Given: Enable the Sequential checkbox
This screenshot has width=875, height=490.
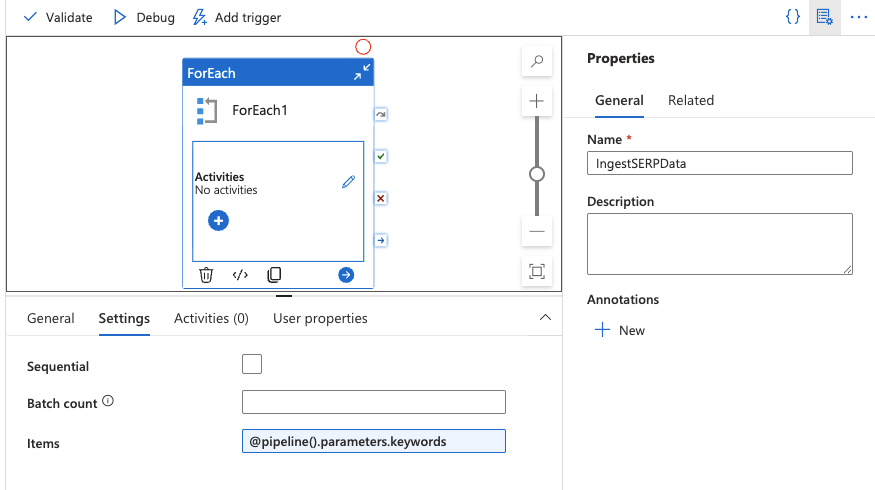Looking at the screenshot, I should 252,364.
